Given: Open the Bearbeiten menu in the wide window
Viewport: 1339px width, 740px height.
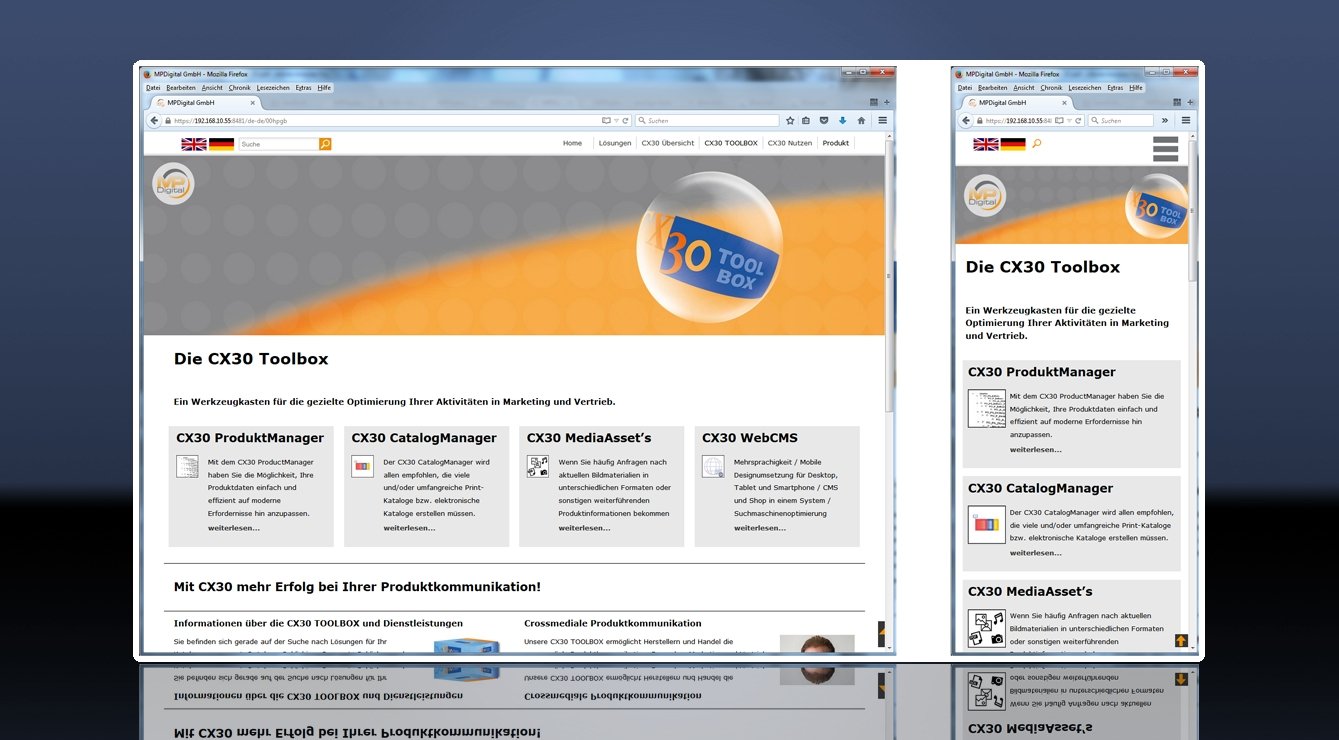Looking at the screenshot, I should point(181,88).
